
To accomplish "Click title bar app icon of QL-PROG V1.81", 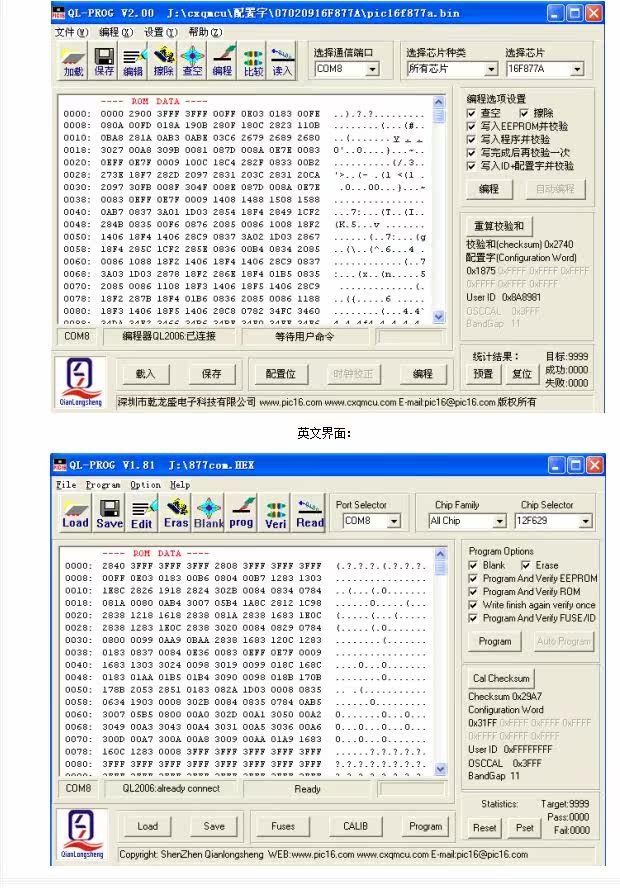I will [59, 466].
